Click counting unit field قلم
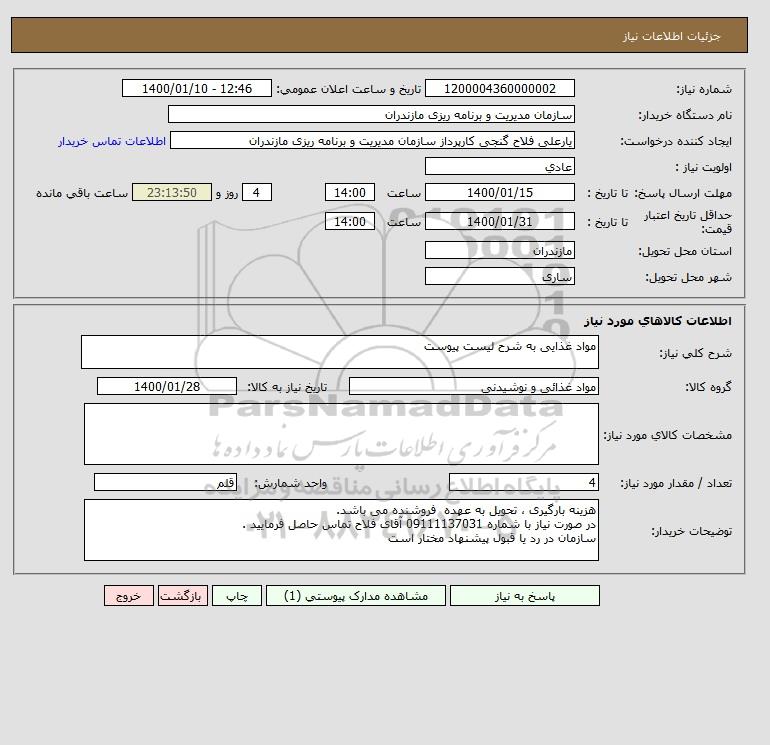 click(165, 482)
